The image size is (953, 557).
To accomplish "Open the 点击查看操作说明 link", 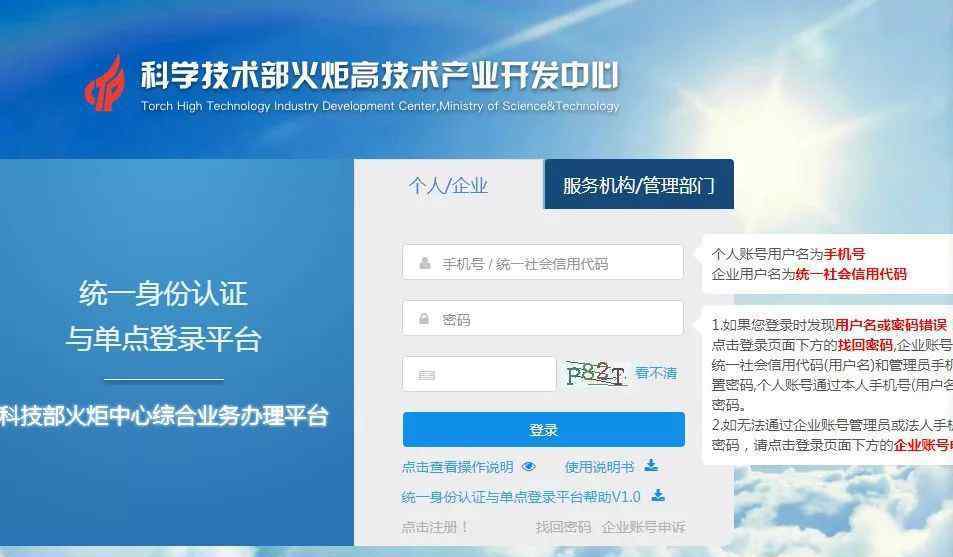I will pyautogui.click(x=457, y=467).
